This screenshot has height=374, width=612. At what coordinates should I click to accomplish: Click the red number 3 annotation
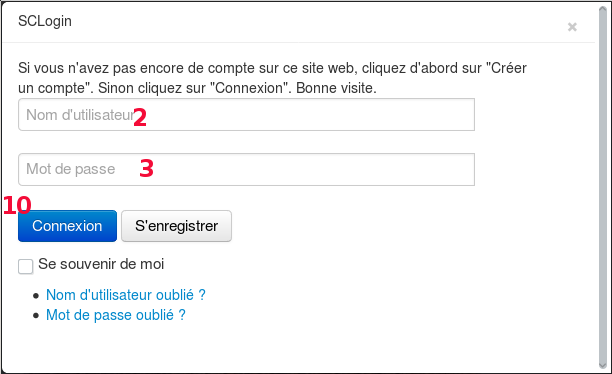[x=147, y=169]
